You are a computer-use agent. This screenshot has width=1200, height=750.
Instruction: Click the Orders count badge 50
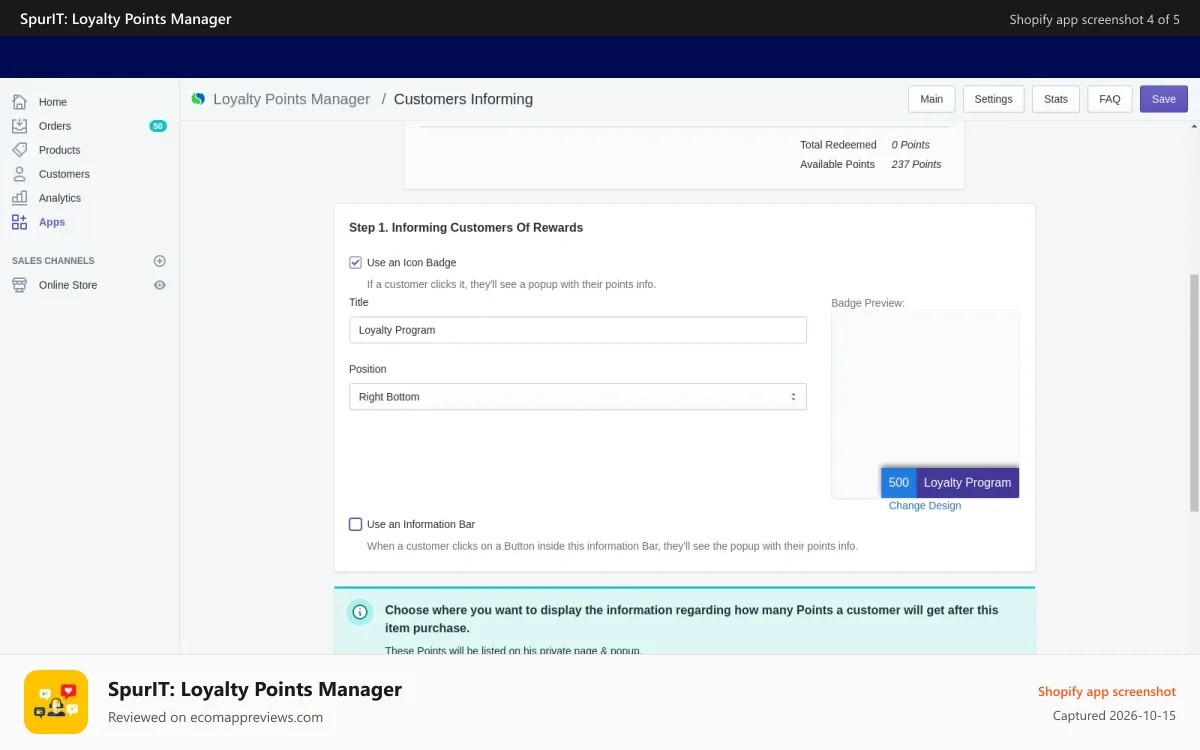click(x=158, y=126)
